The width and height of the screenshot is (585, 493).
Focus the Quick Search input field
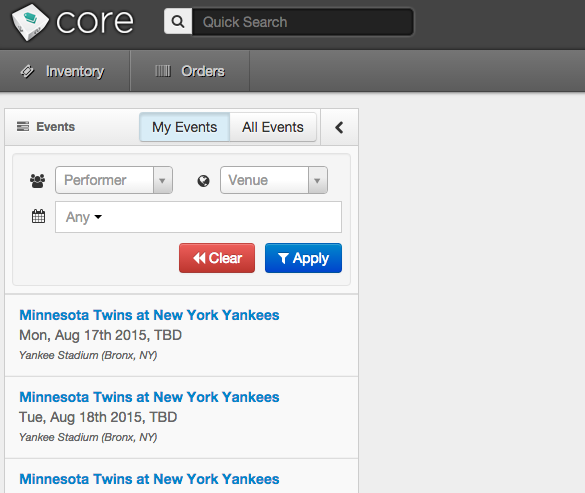(303, 22)
